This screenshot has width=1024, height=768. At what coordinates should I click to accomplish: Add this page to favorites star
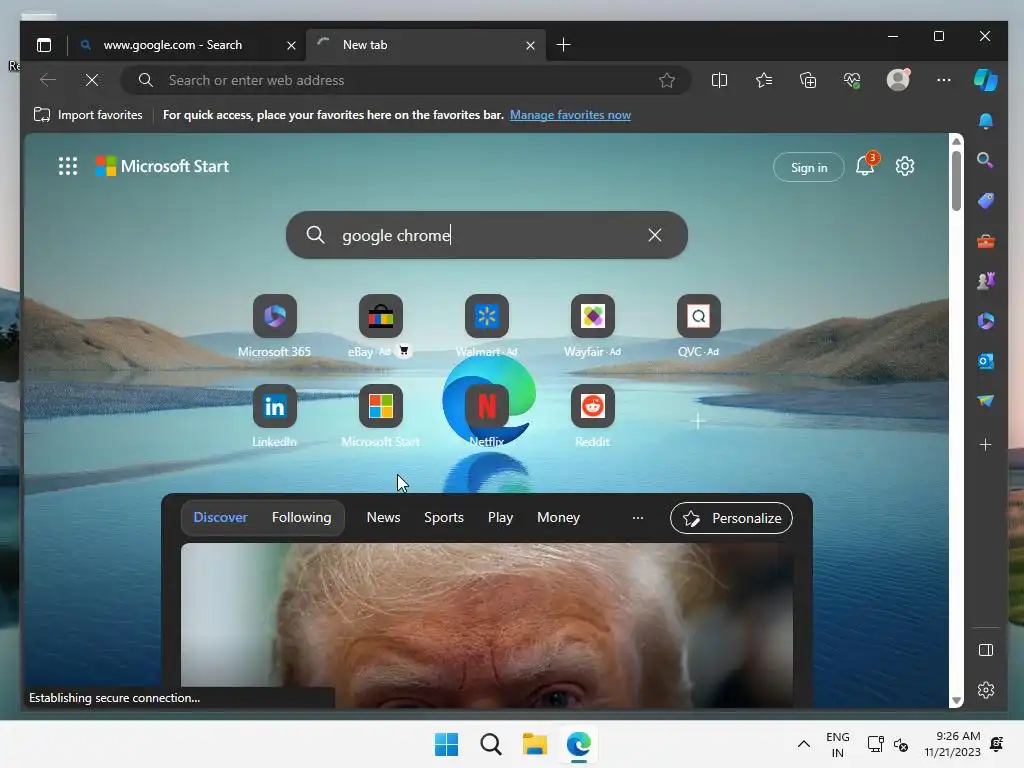pyautogui.click(x=667, y=80)
